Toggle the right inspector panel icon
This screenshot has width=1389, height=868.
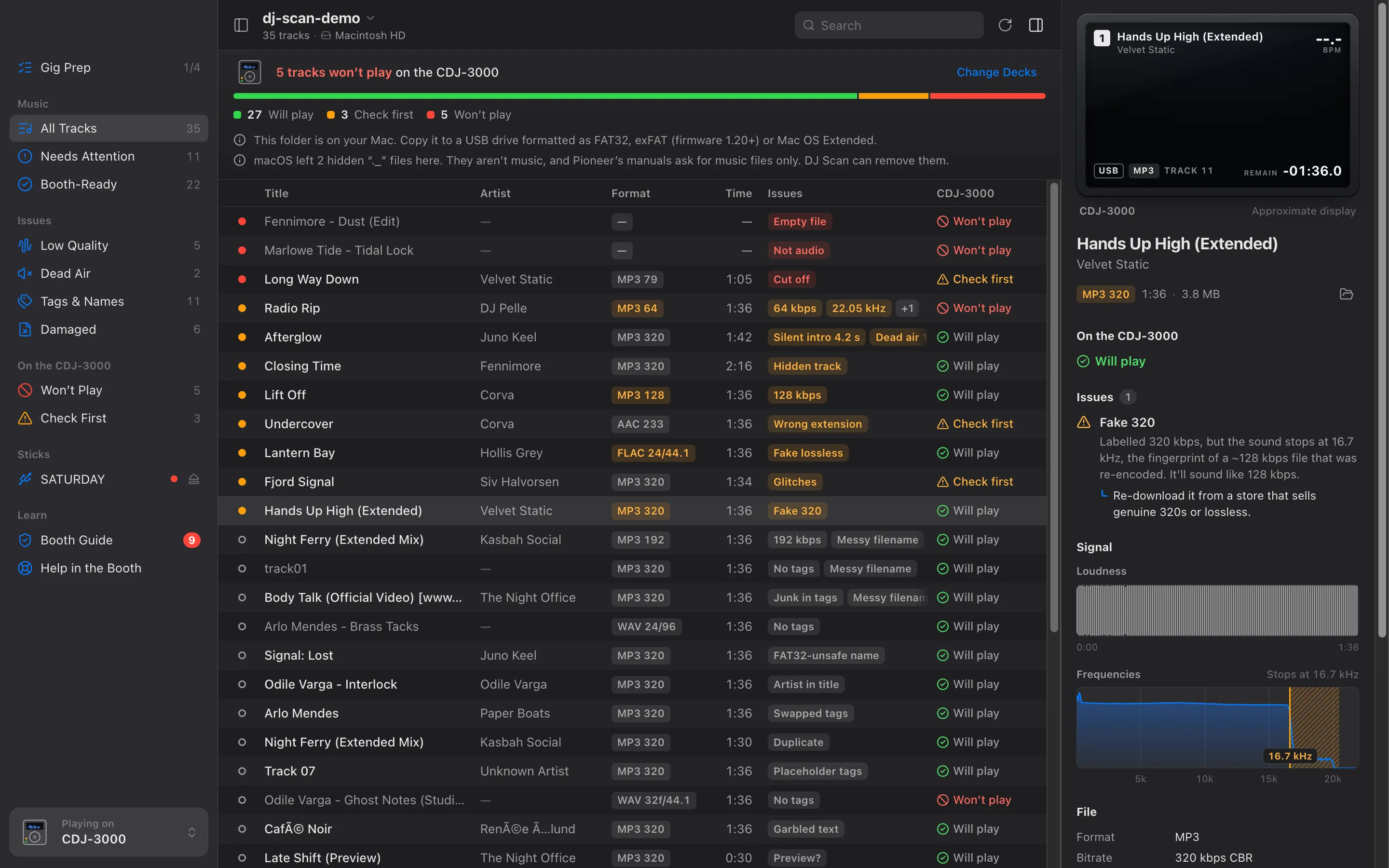tap(1036, 25)
